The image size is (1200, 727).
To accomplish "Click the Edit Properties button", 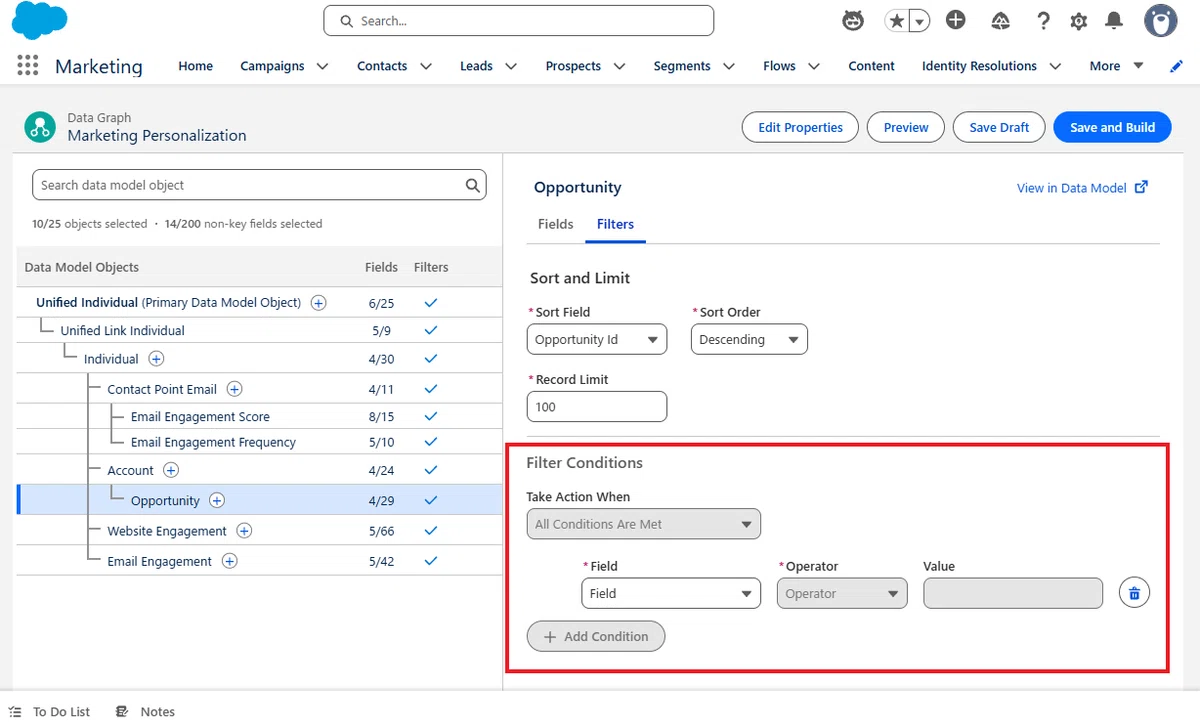I will [x=800, y=127].
